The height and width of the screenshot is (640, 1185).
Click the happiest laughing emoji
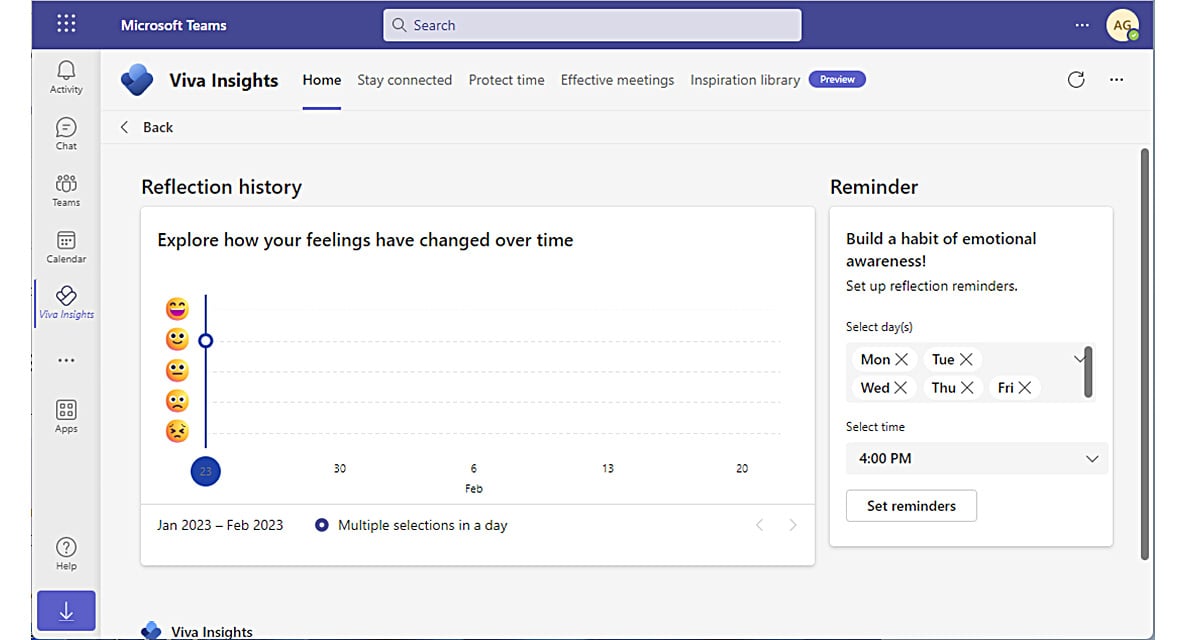177,309
